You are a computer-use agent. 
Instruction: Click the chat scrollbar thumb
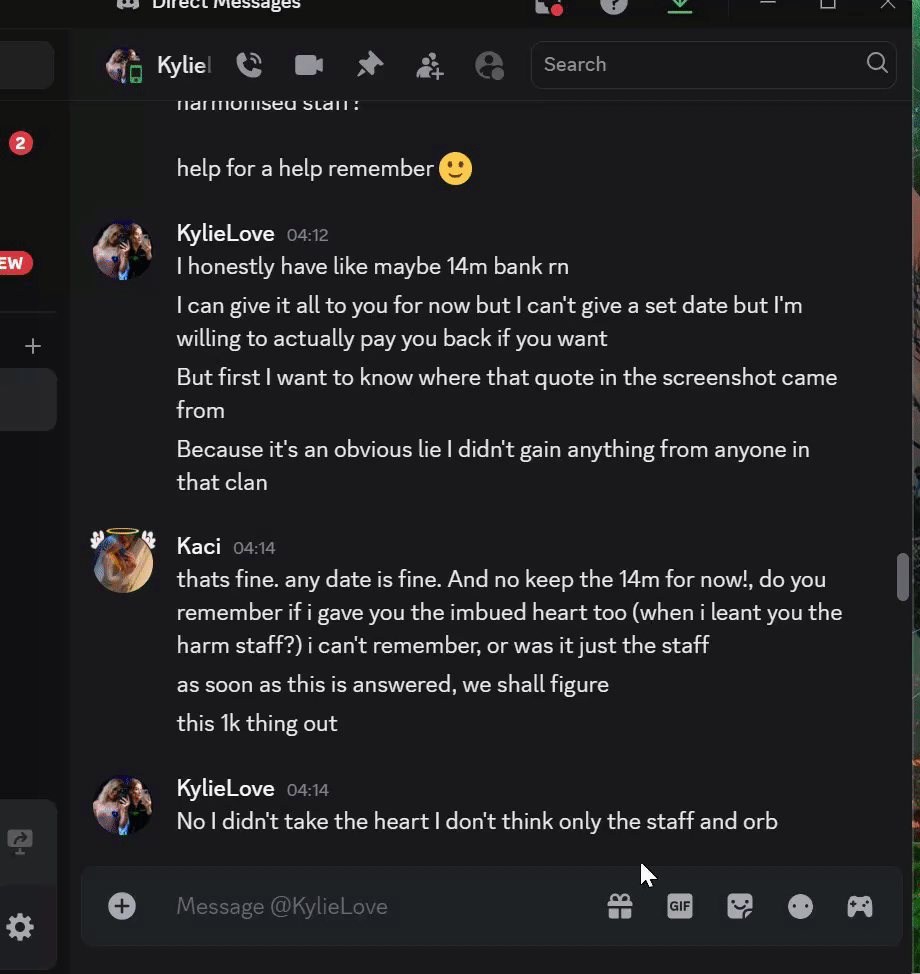(x=903, y=576)
